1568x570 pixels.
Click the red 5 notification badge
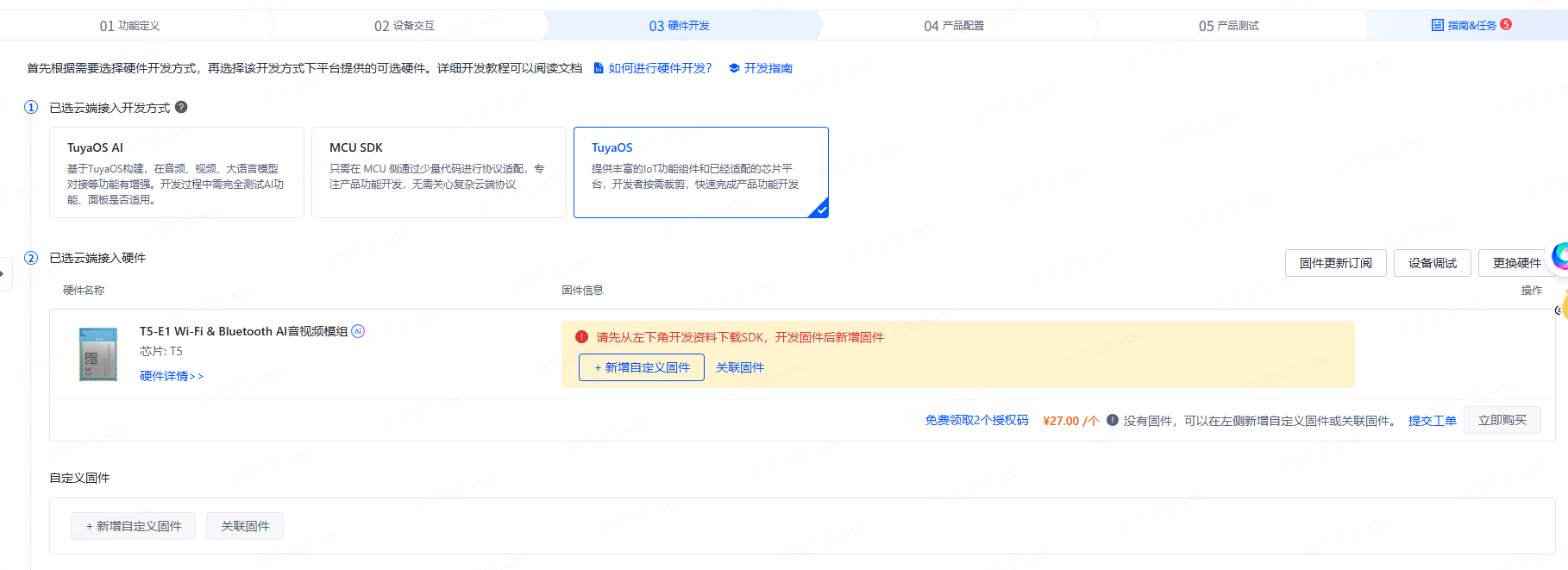[x=1506, y=24]
